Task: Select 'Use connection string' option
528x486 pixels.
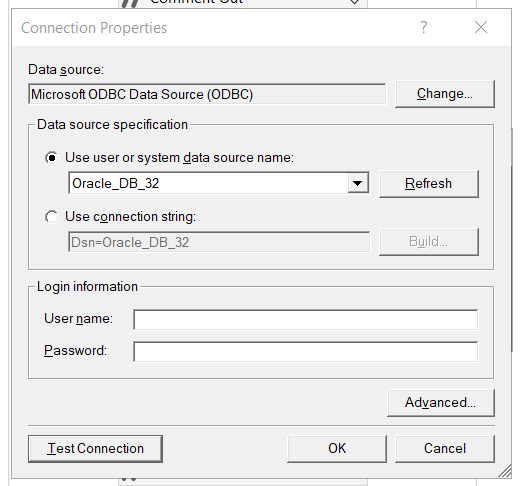Action: click(52, 217)
